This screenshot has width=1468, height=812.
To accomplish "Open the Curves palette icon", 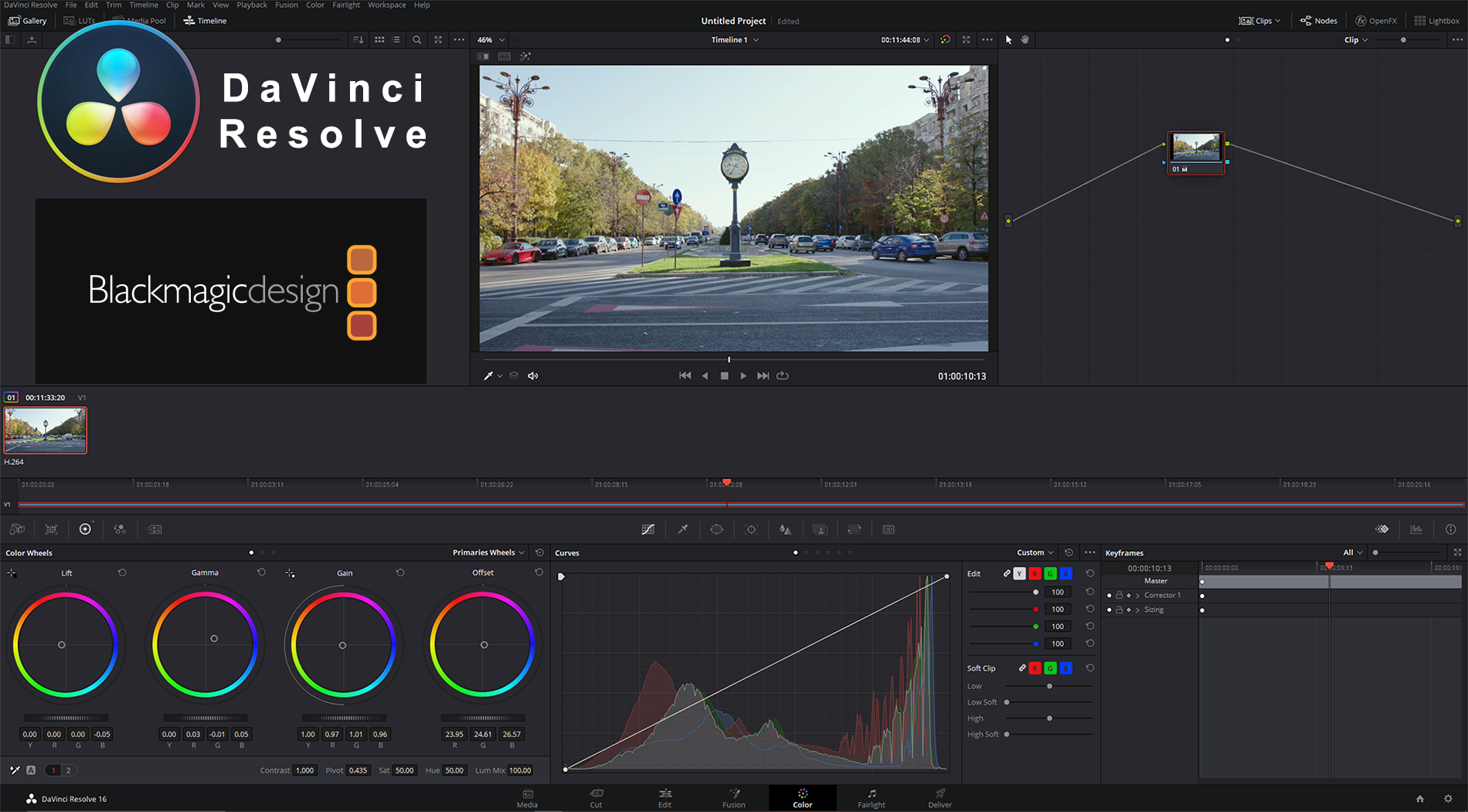I will click(x=647, y=529).
